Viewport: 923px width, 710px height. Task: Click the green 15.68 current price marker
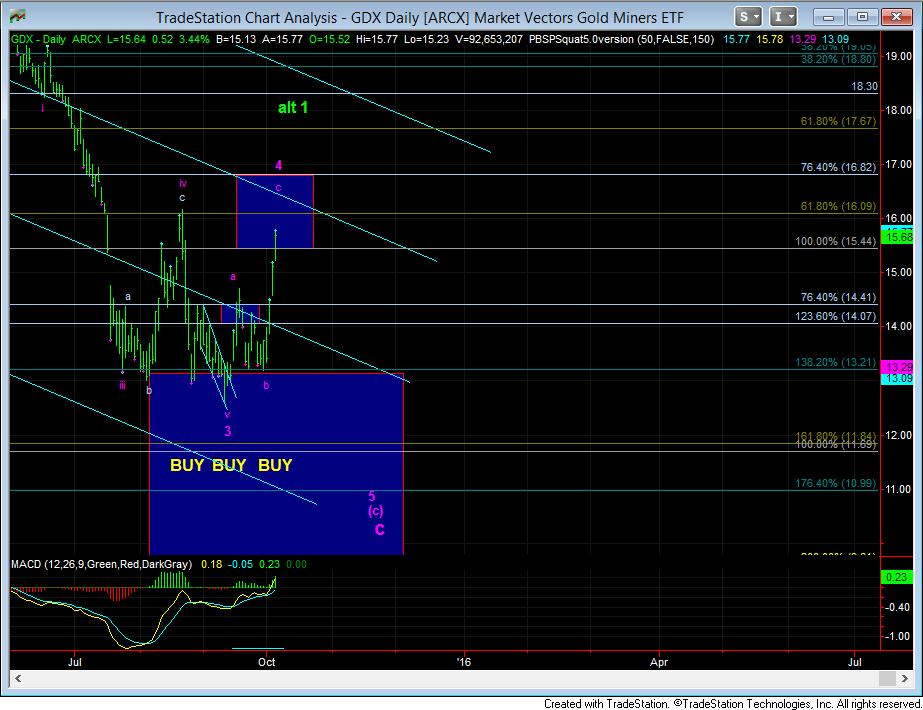pos(898,237)
